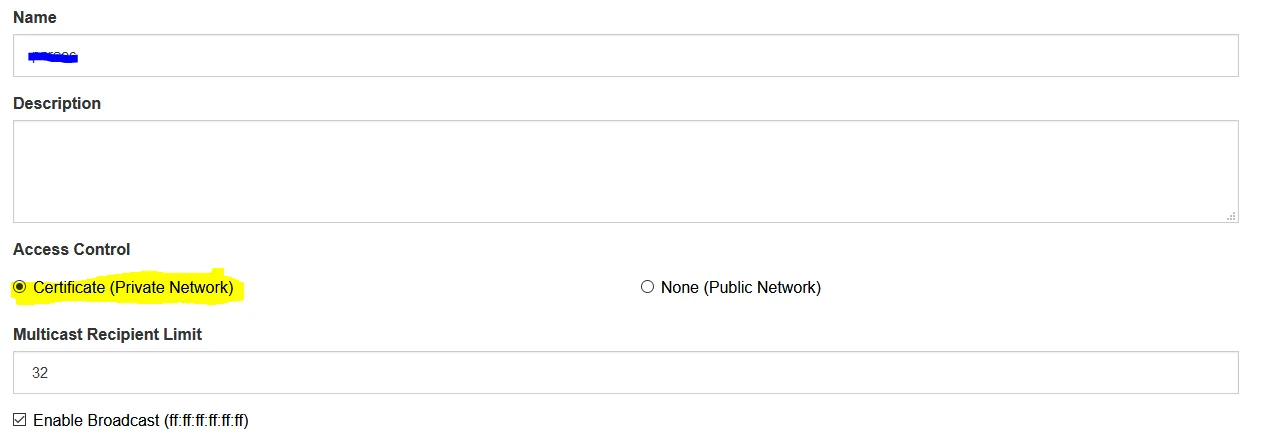Grab the Description box resize handle

[x=1231, y=215]
